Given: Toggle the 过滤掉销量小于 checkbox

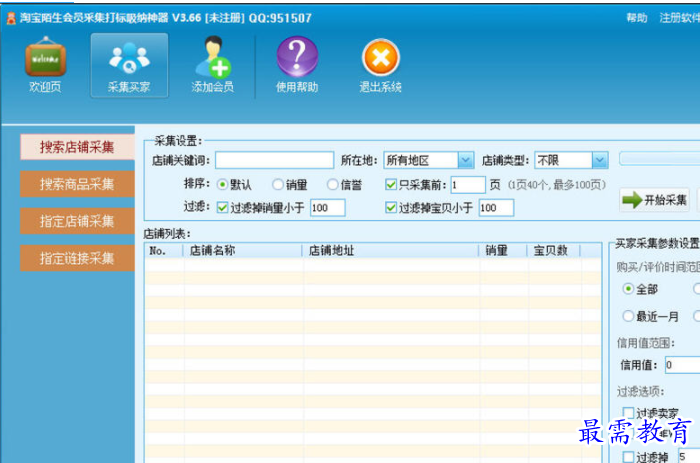Looking at the screenshot, I should pos(222,208).
